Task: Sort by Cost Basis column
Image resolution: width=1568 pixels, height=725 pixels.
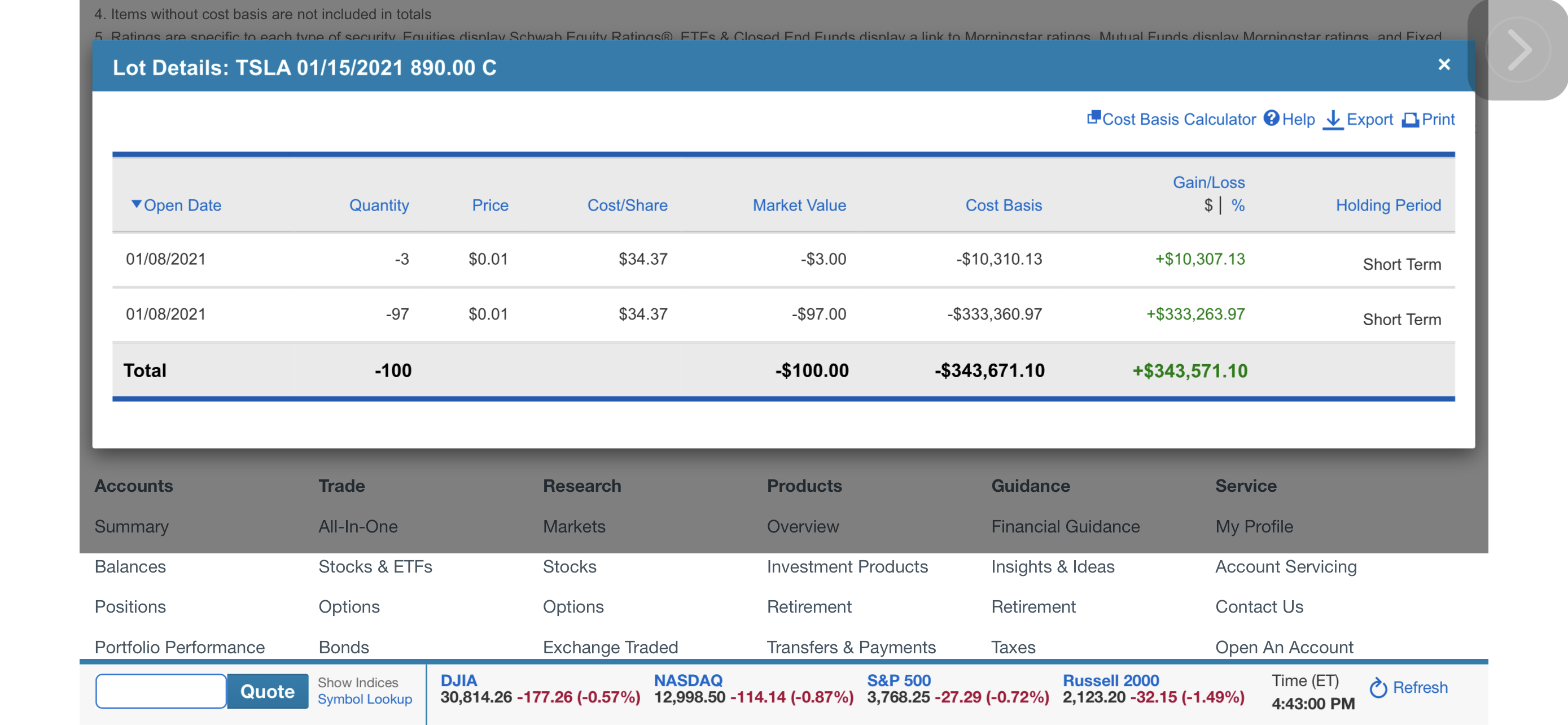Action: point(1003,205)
